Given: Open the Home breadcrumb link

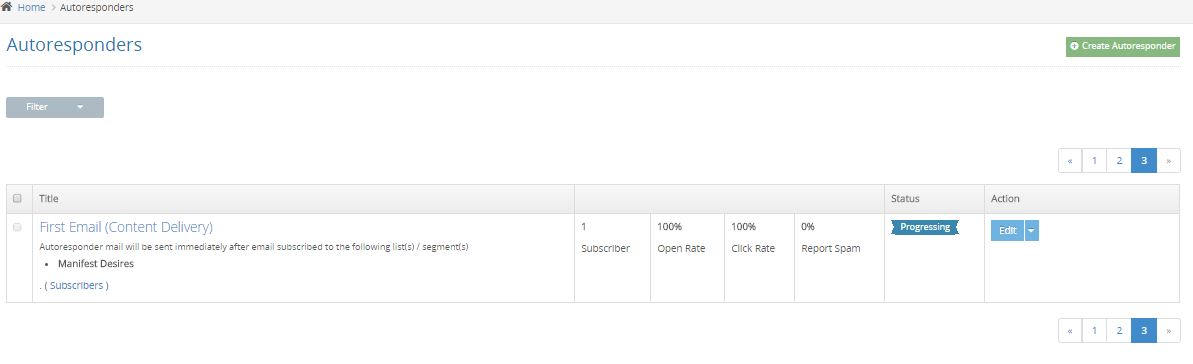Looking at the screenshot, I should [x=31, y=8].
